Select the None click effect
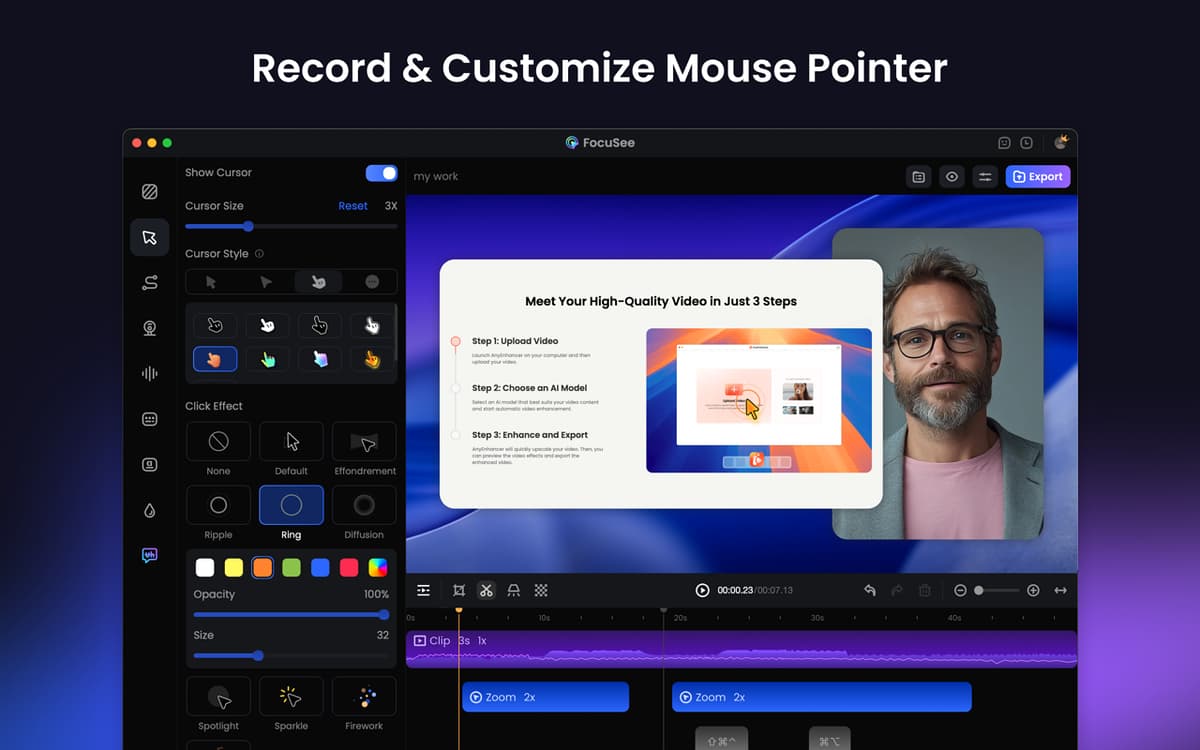The image size is (1200, 750). 218,442
